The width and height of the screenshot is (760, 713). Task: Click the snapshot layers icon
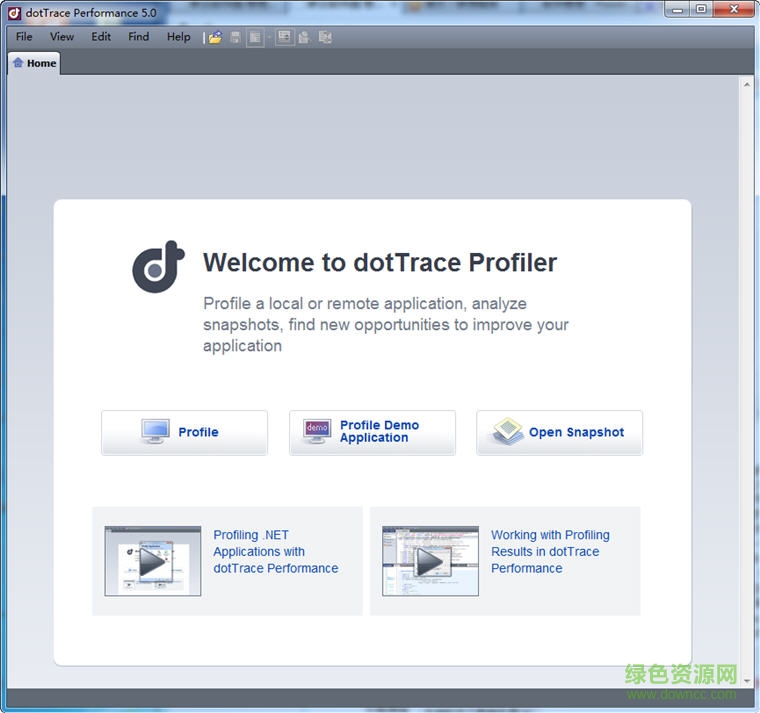(507, 431)
